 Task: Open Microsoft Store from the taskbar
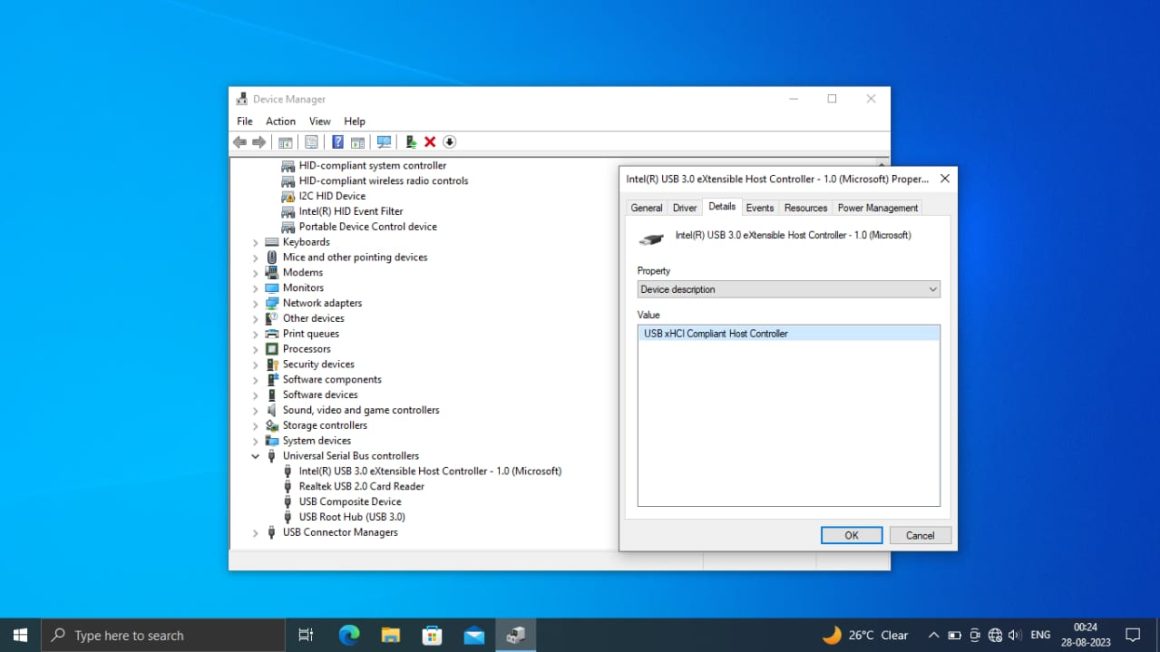coord(432,635)
